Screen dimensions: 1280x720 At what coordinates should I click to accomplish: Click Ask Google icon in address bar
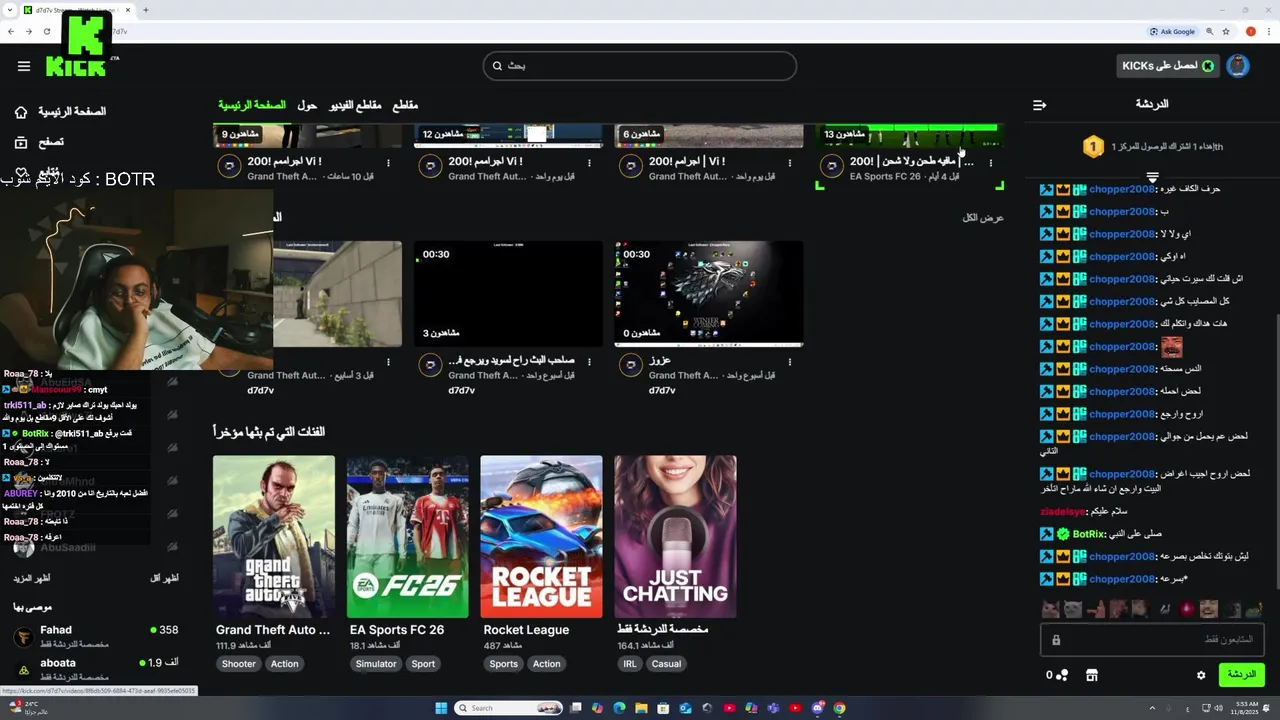(1173, 31)
